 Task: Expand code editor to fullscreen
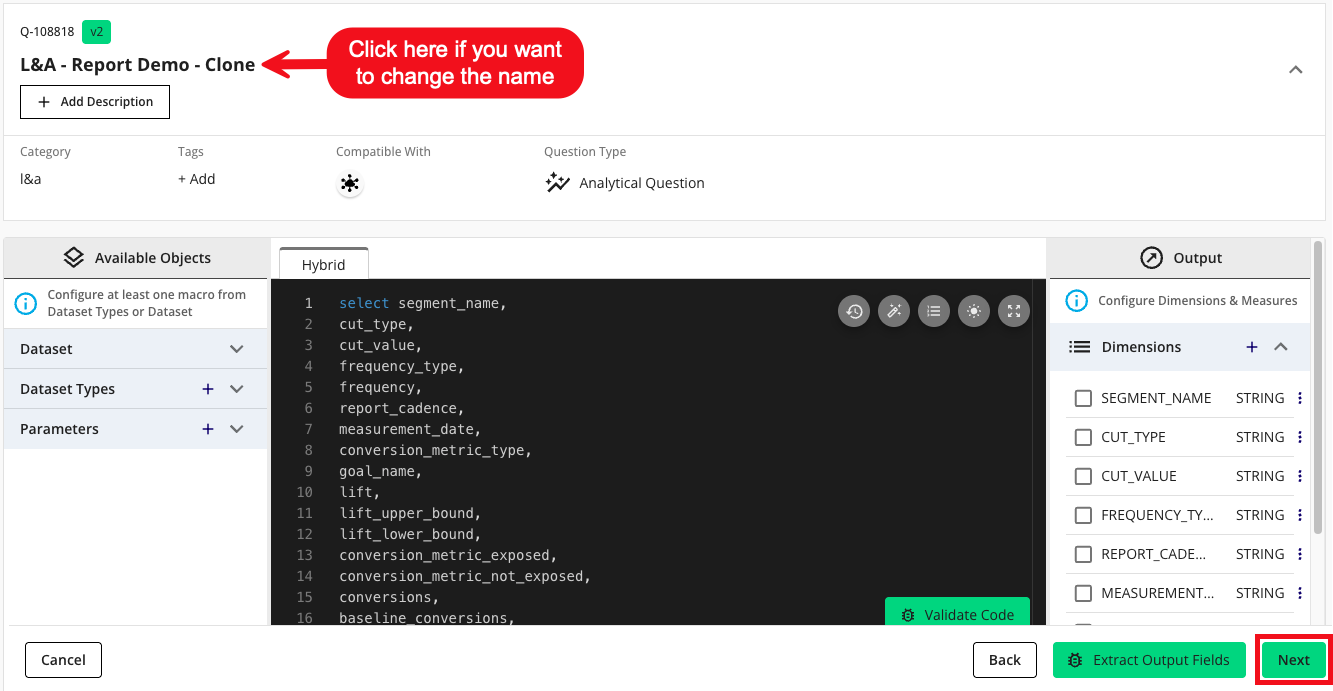tap(1013, 311)
